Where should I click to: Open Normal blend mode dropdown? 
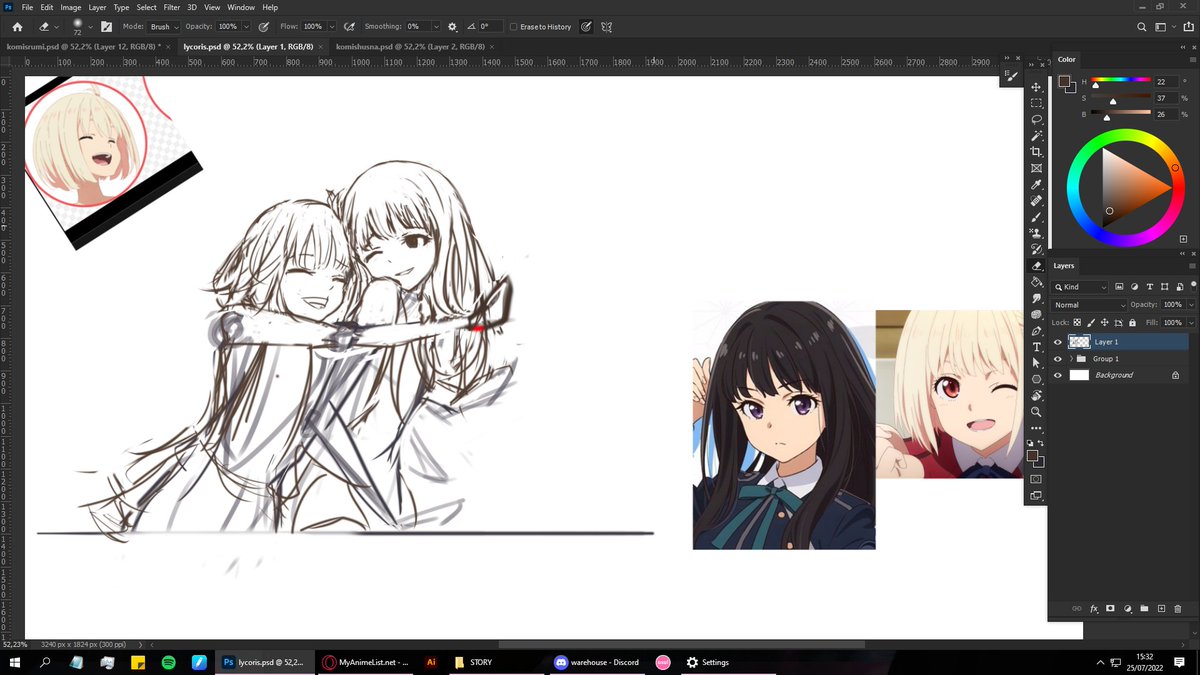tap(1089, 305)
